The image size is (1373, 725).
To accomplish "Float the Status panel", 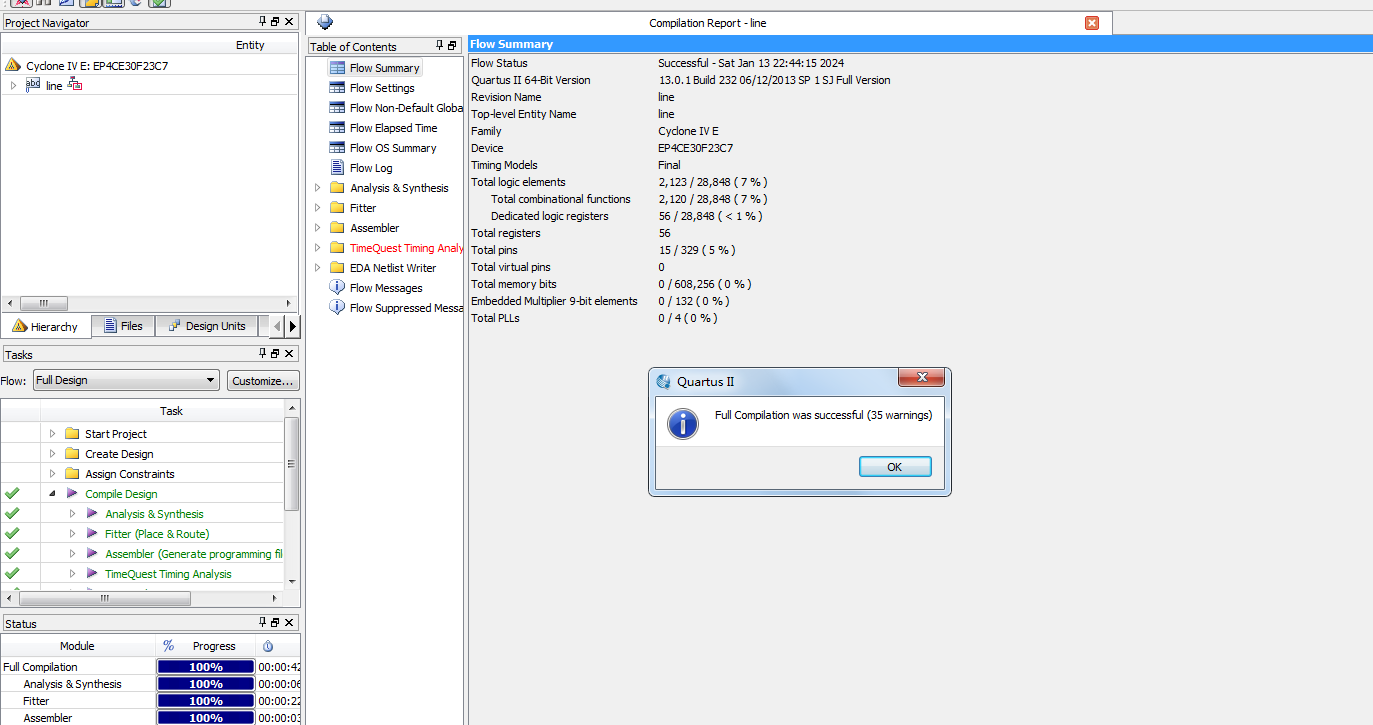I will tap(276, 622).
